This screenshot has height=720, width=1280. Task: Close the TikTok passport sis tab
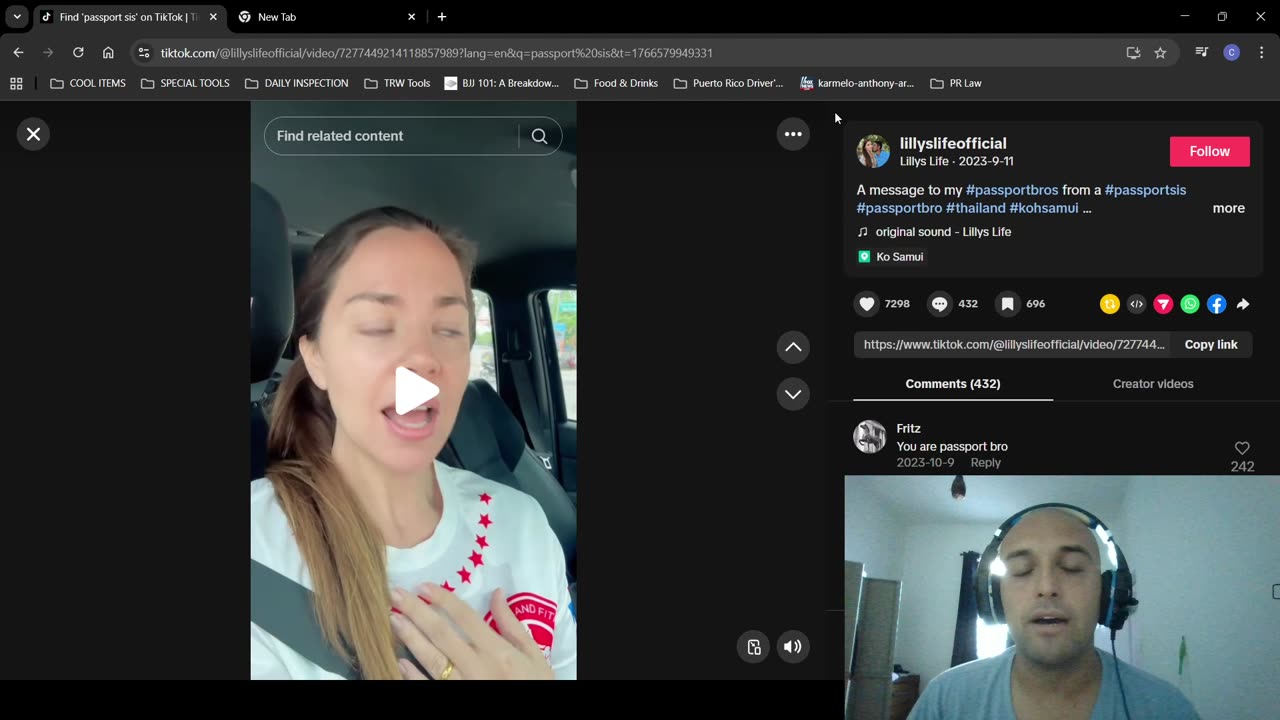point(213,17)
